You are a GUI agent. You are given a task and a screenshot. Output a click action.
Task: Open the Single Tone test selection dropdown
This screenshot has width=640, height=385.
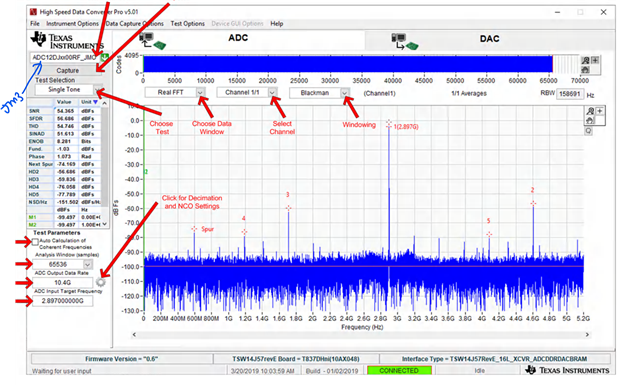tap(98, 90)
